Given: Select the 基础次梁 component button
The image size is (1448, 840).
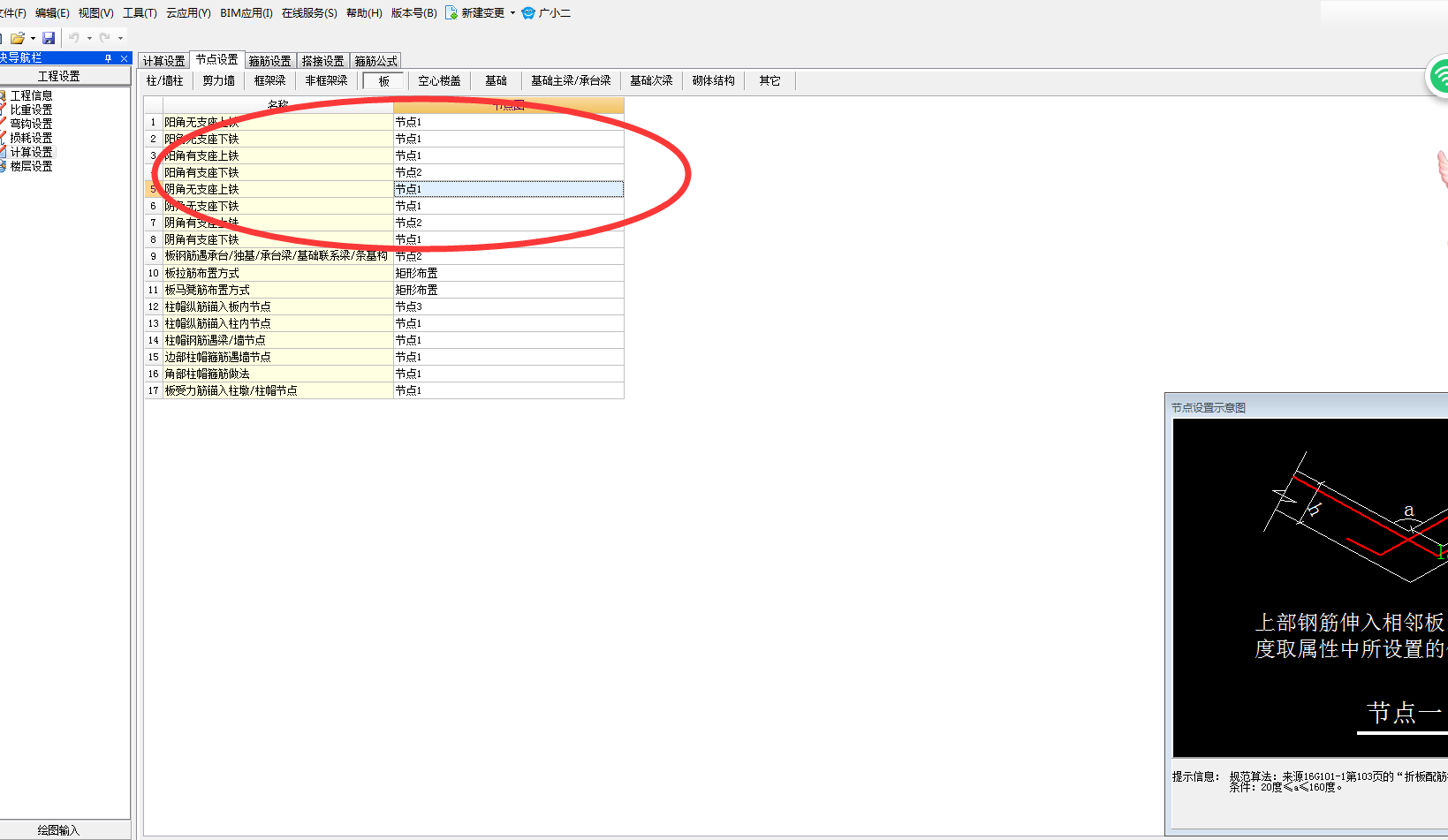Looking at the screenshot, I should [x=651, y=80].
